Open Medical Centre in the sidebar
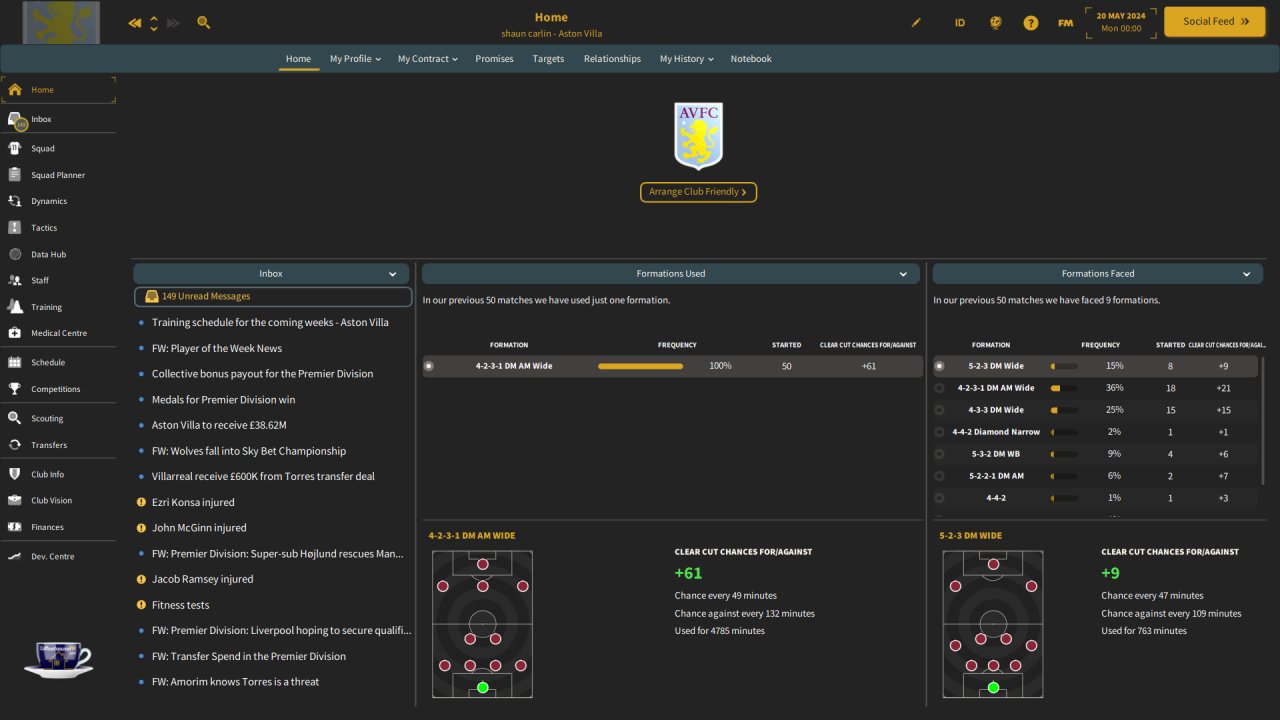 coord(58,333)
